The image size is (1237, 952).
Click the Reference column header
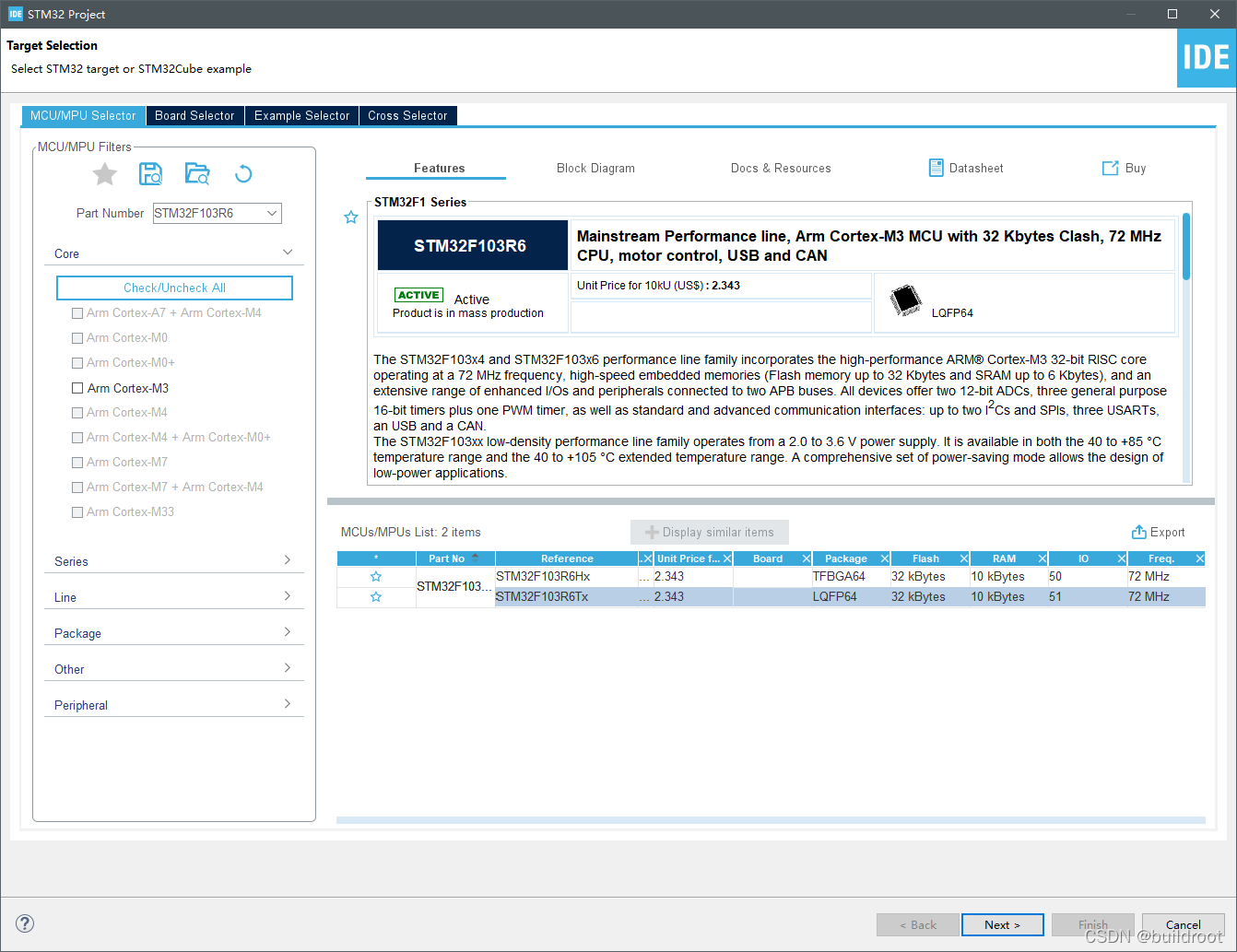567,558
